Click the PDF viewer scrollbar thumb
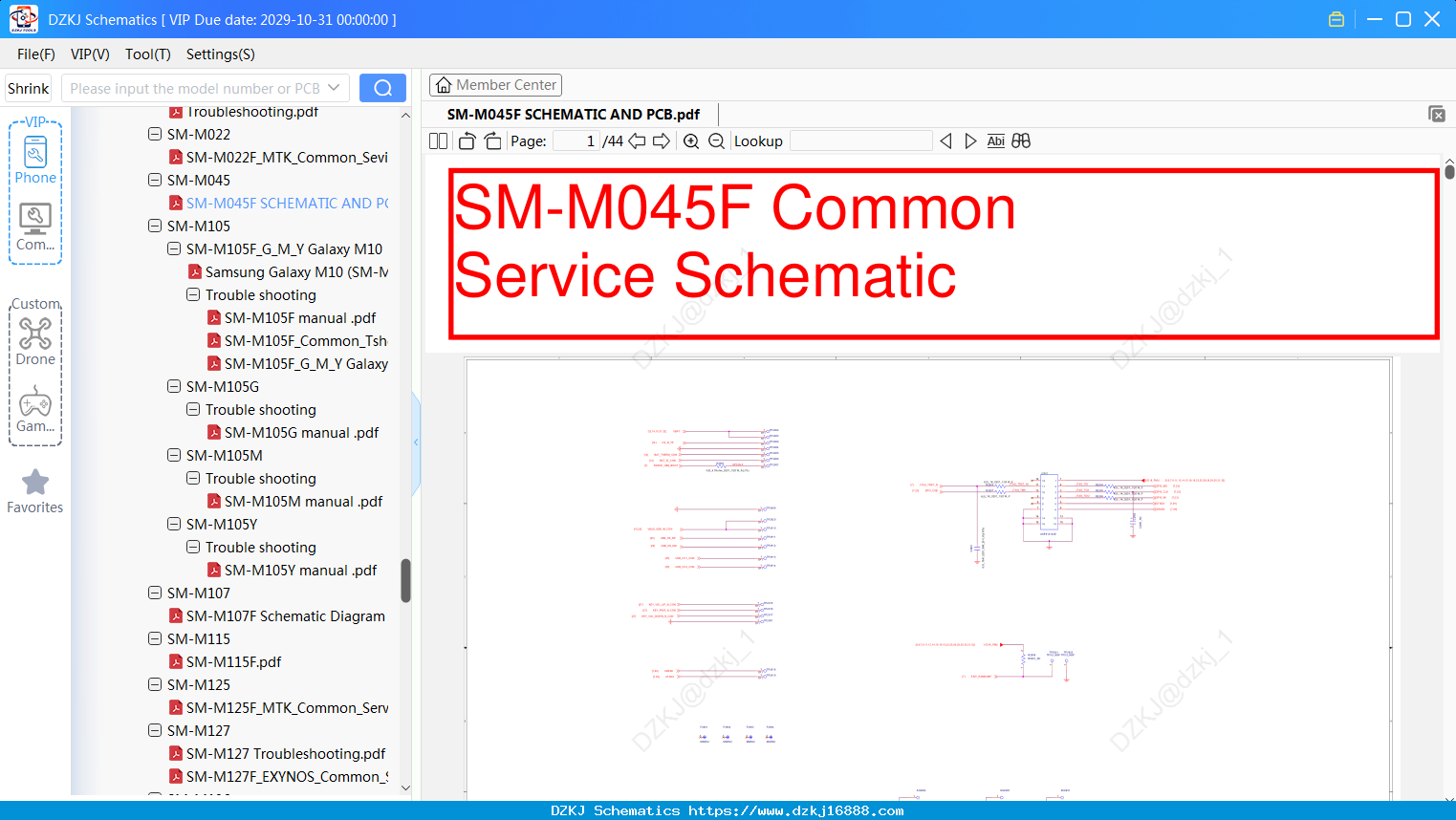Viewport: 1456px width, 820px height. [x=1449, y=172]
